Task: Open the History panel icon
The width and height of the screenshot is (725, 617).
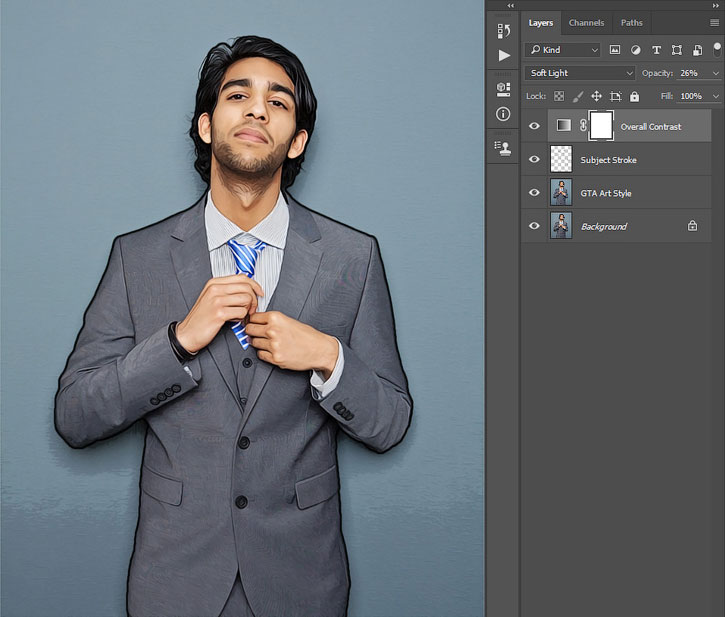Action: (x=504, y=31)
